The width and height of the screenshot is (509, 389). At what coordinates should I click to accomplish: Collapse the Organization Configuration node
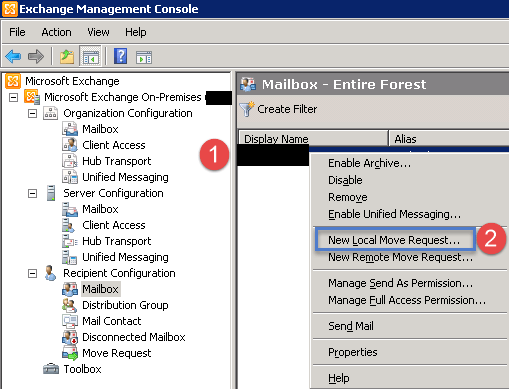[x=32, y=113]
